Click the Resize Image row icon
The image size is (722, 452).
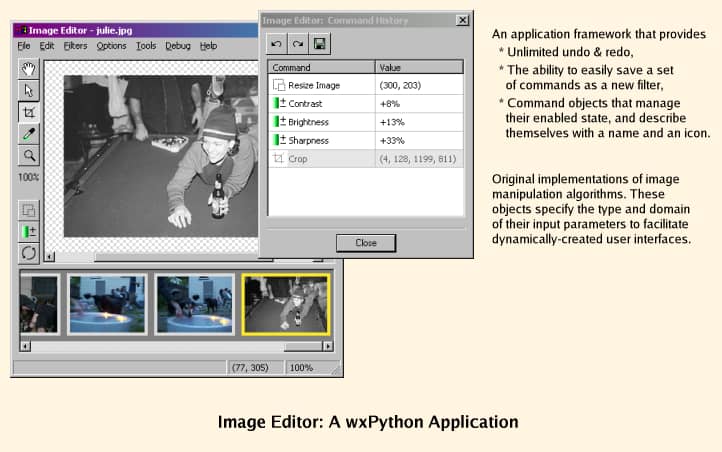279,85
